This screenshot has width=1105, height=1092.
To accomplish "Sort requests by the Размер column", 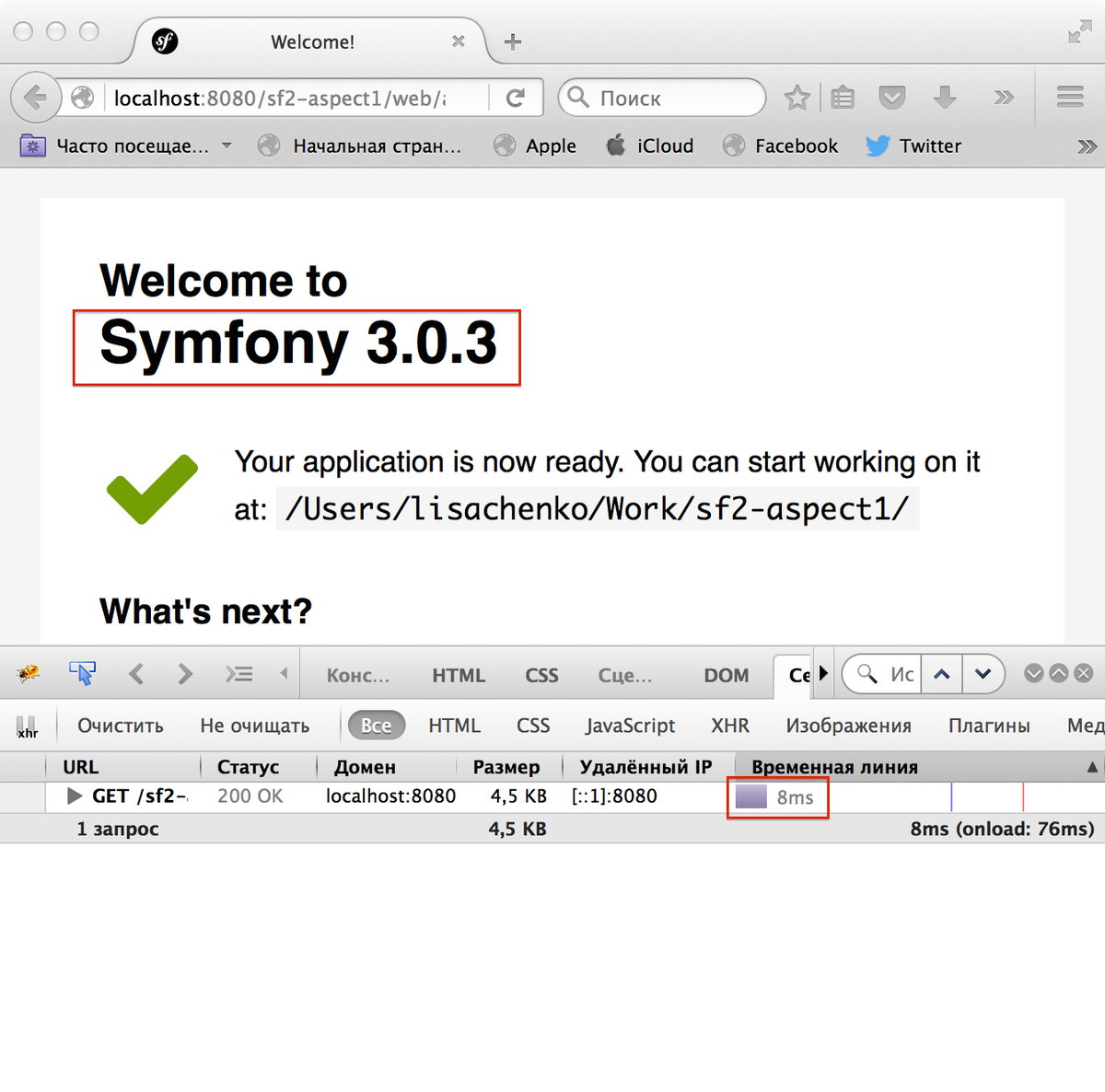I will pos(510,767).
